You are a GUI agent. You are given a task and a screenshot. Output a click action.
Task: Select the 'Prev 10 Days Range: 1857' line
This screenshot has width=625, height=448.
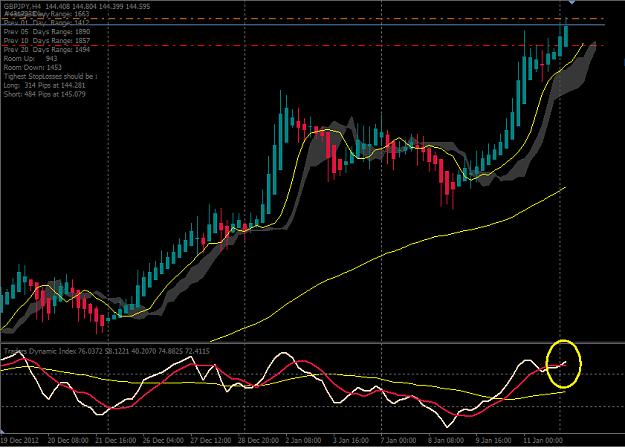pyautogui.click(x=47, y=41)
